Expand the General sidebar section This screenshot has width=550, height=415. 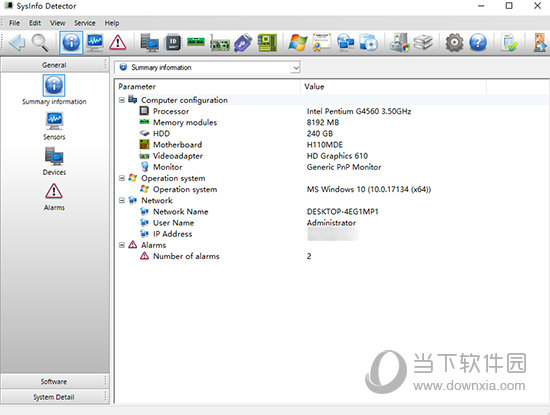point(54,65)
